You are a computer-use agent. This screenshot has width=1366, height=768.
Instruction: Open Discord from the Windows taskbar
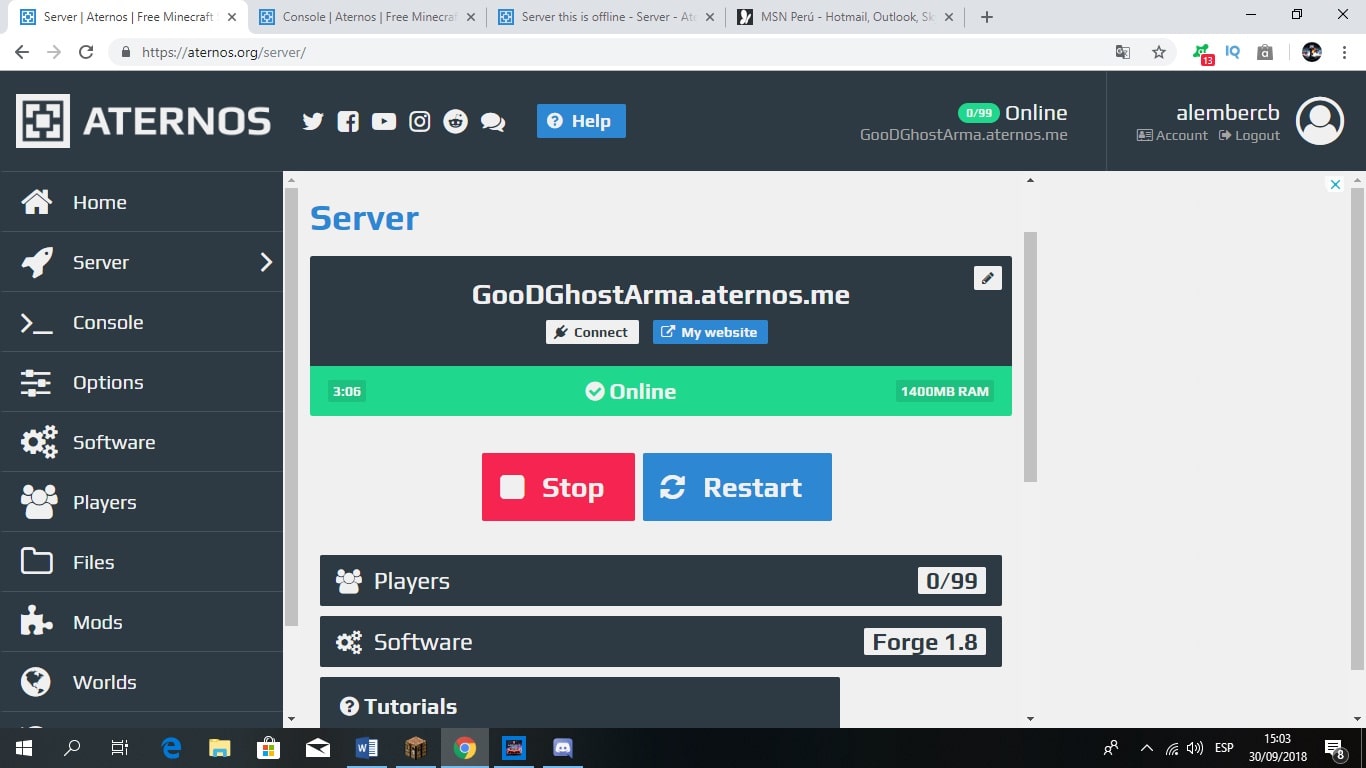coord(562,748)
